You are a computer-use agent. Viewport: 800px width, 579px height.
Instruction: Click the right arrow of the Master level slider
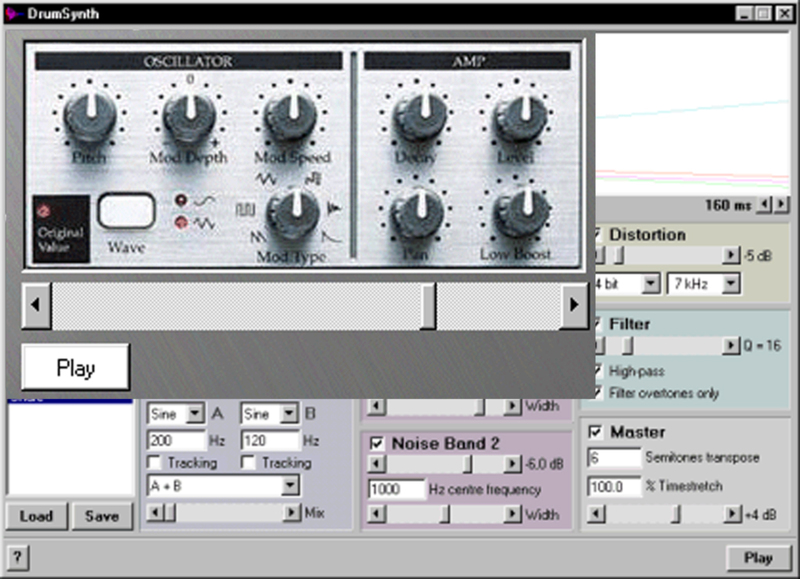click(x=733, y=514)
